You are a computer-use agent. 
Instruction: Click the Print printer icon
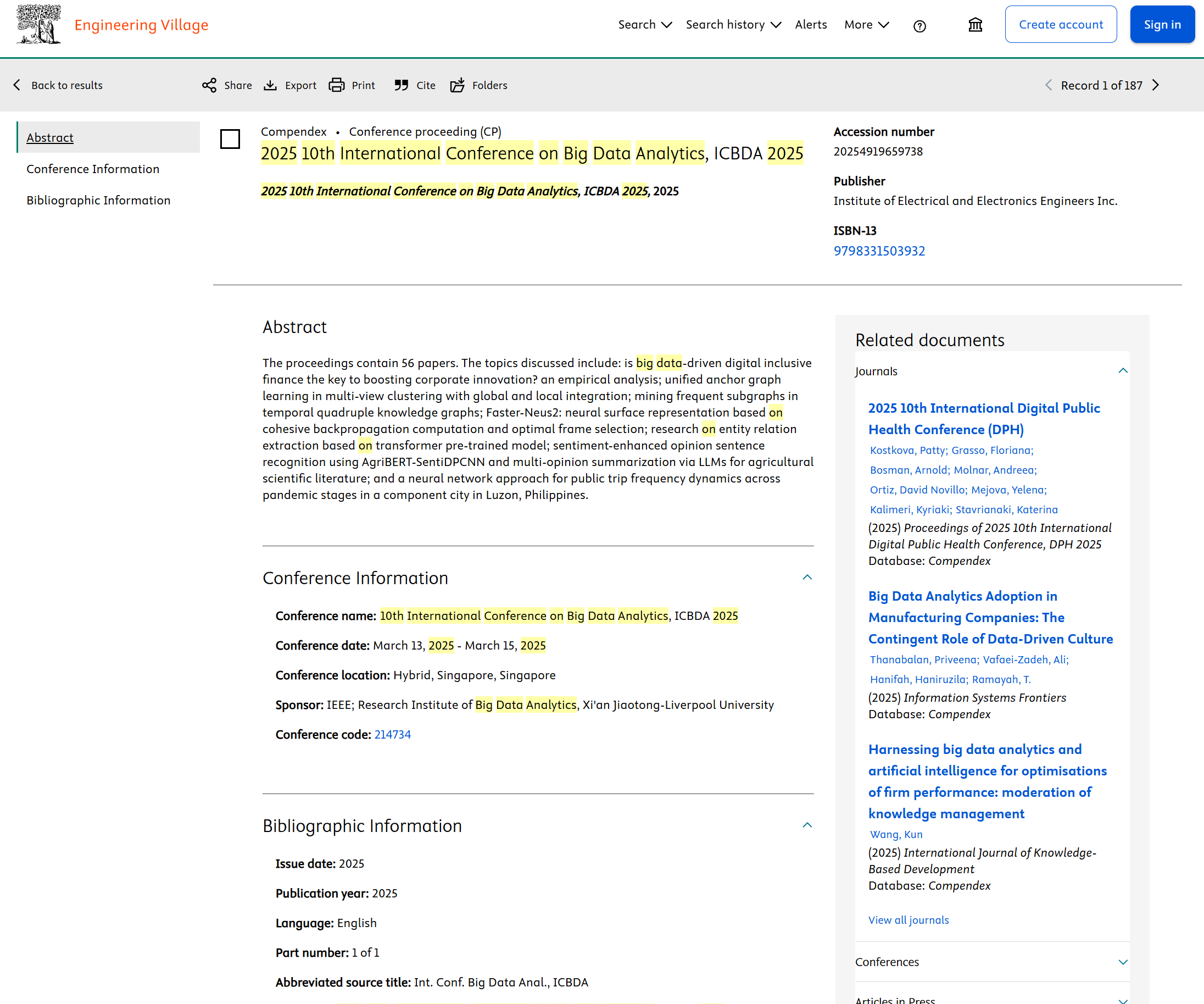(337, 86)
